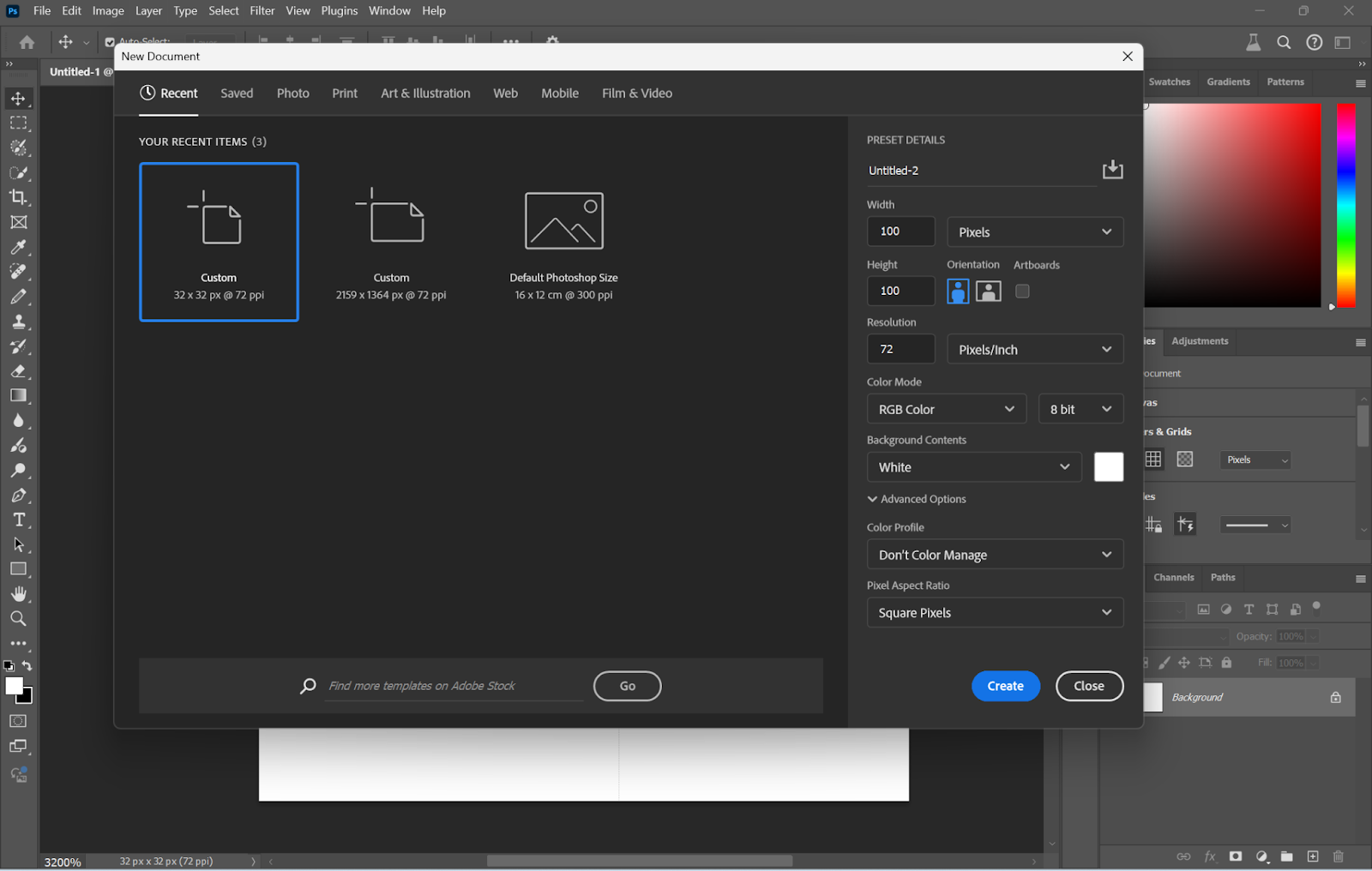Screen dimensions: 1372x871
Task: Switch to Film & Video tab
Action: point(637,93)
